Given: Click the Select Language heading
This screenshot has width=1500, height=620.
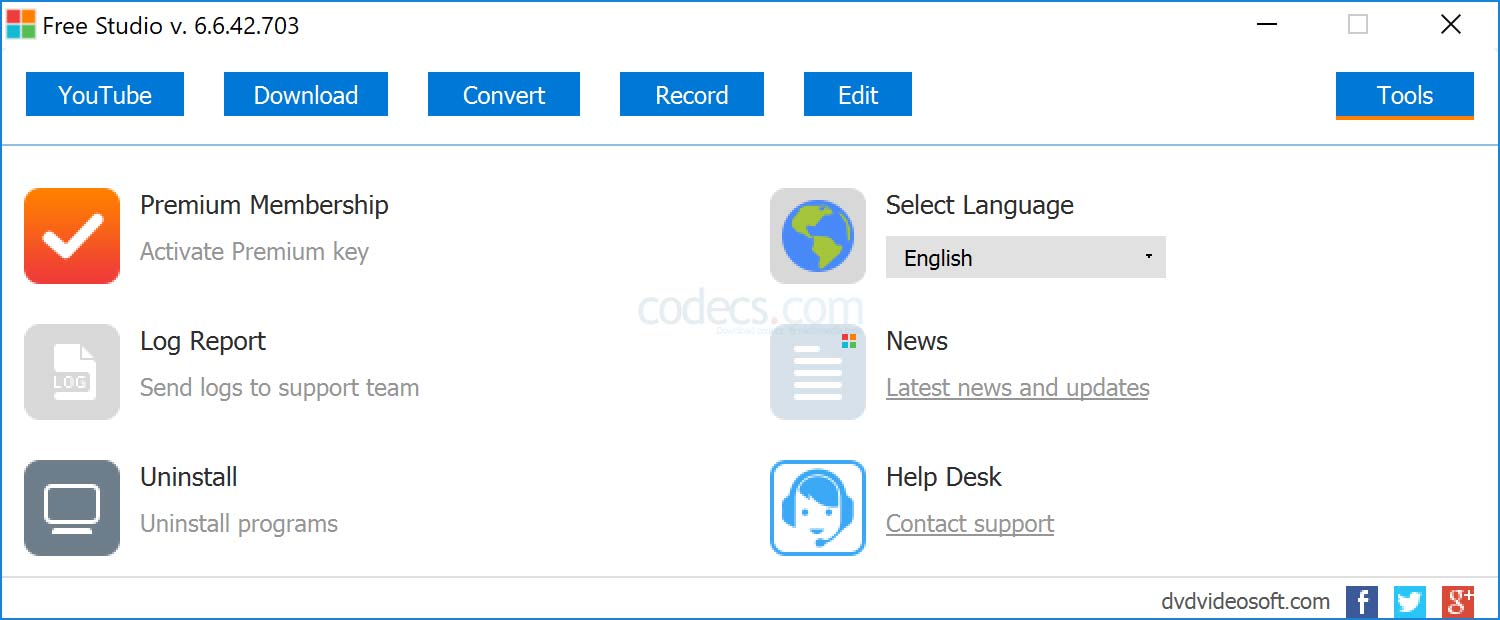Looking at the screenshot, I should (x=980, y=206).
